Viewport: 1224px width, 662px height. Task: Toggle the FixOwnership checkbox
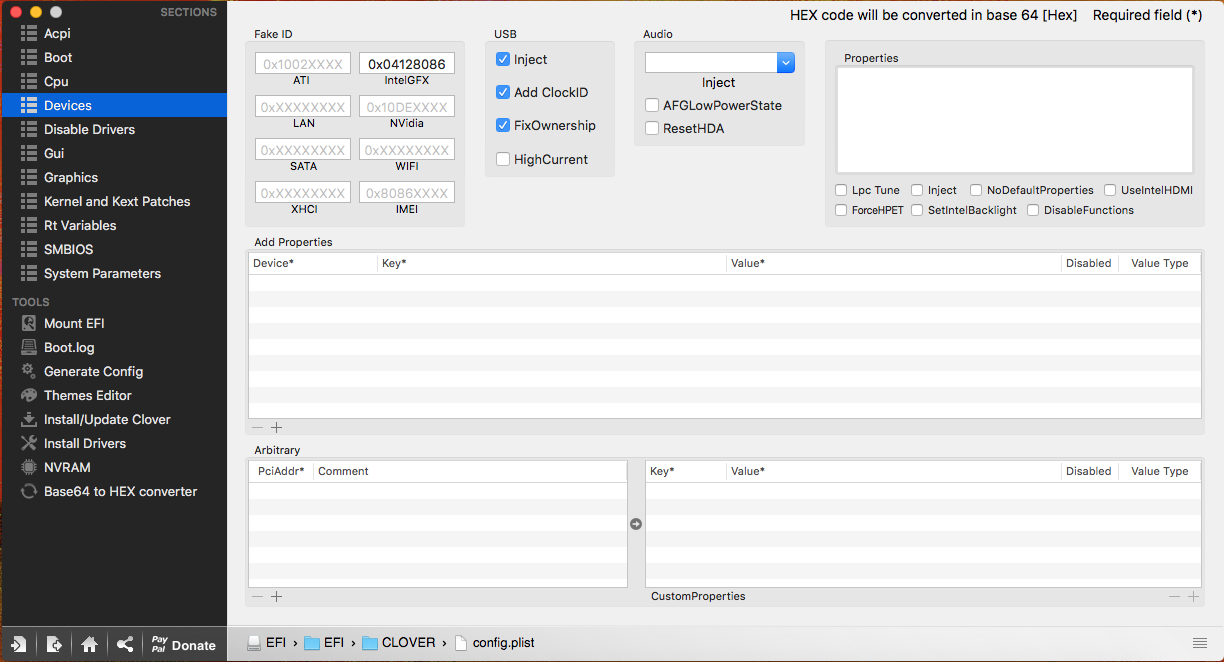[503, 125]
